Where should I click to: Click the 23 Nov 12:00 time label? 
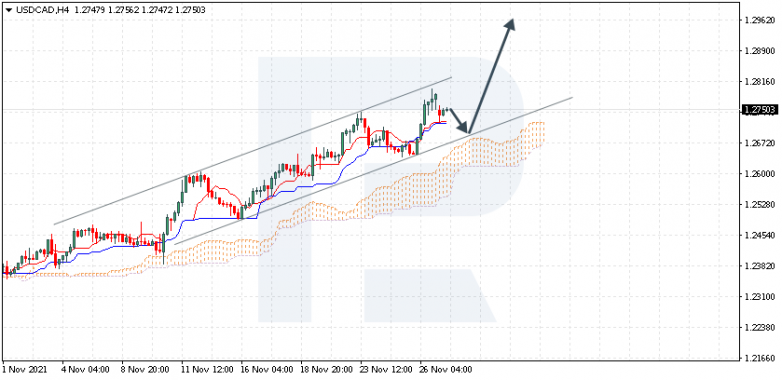(386, 370)
